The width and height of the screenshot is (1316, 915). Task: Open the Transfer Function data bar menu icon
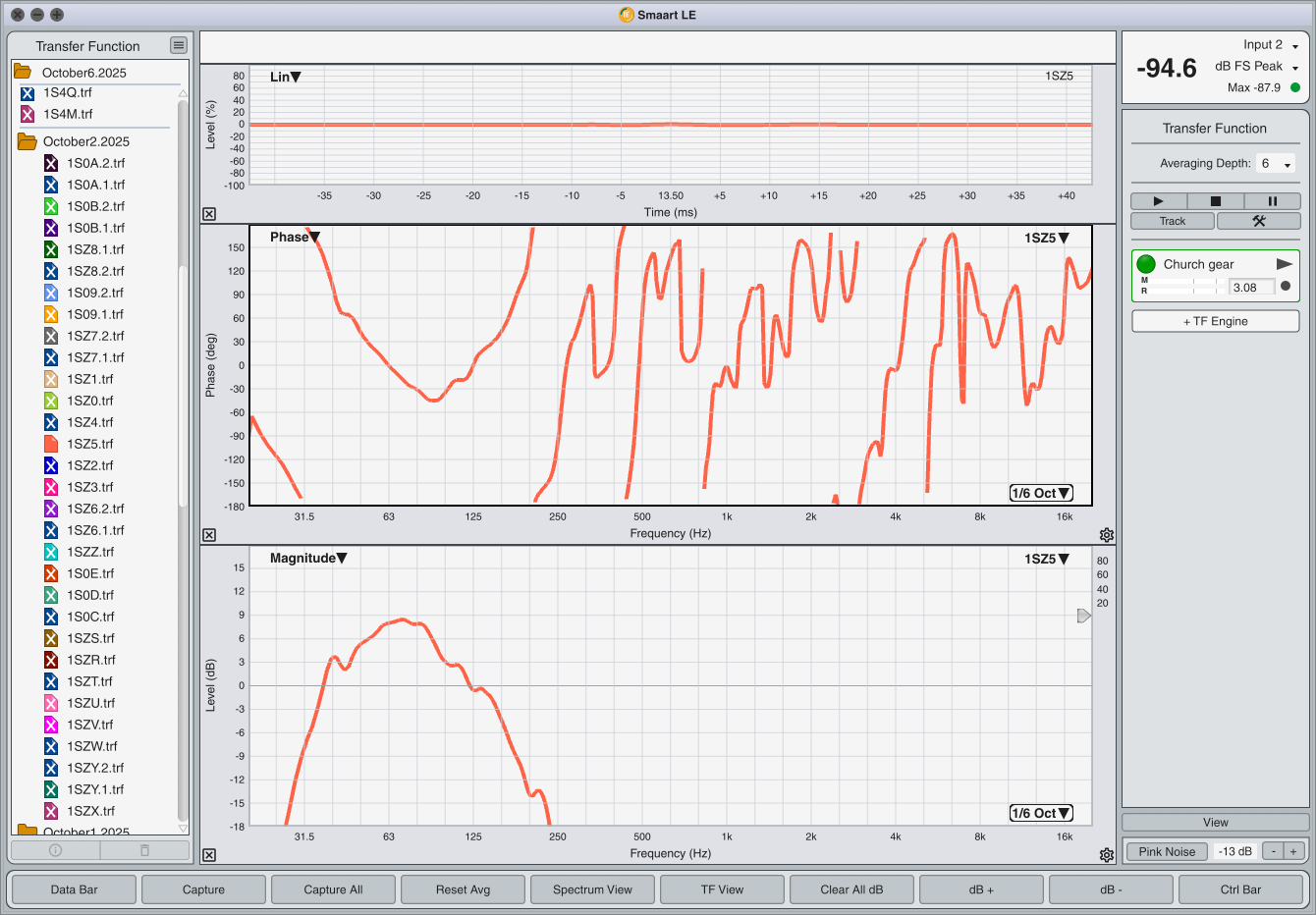178,45
